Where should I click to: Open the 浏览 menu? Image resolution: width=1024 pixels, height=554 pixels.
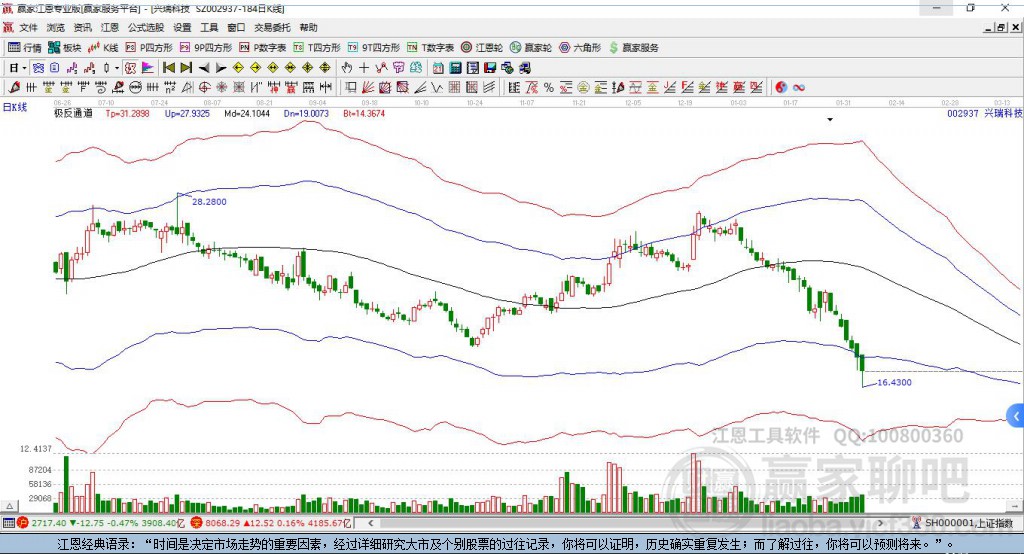pyautogui.click(x=56, y=27)
